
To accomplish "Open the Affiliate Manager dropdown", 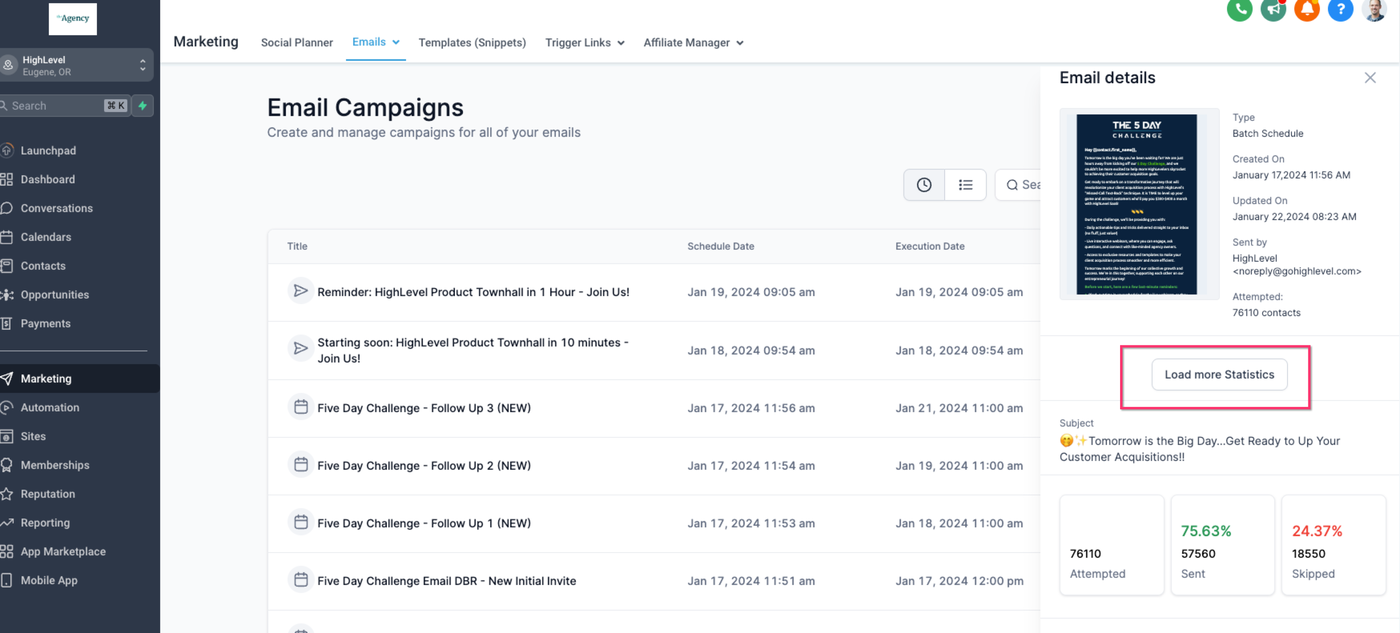I will click(x=693, y=43).
